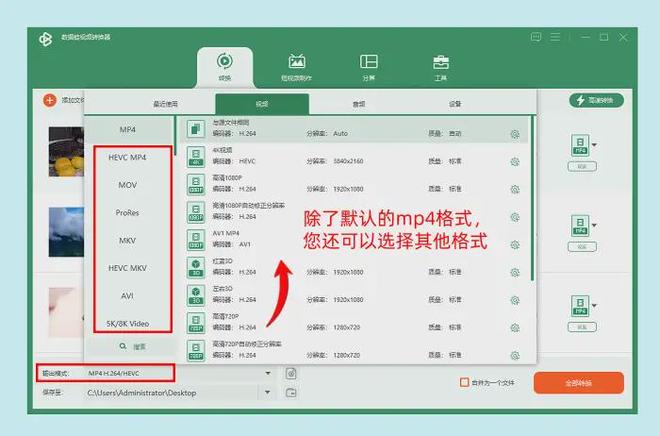Toggle merge into one file checkbox
This screenshot has width=660, height=436.
(x=464, y=383)
